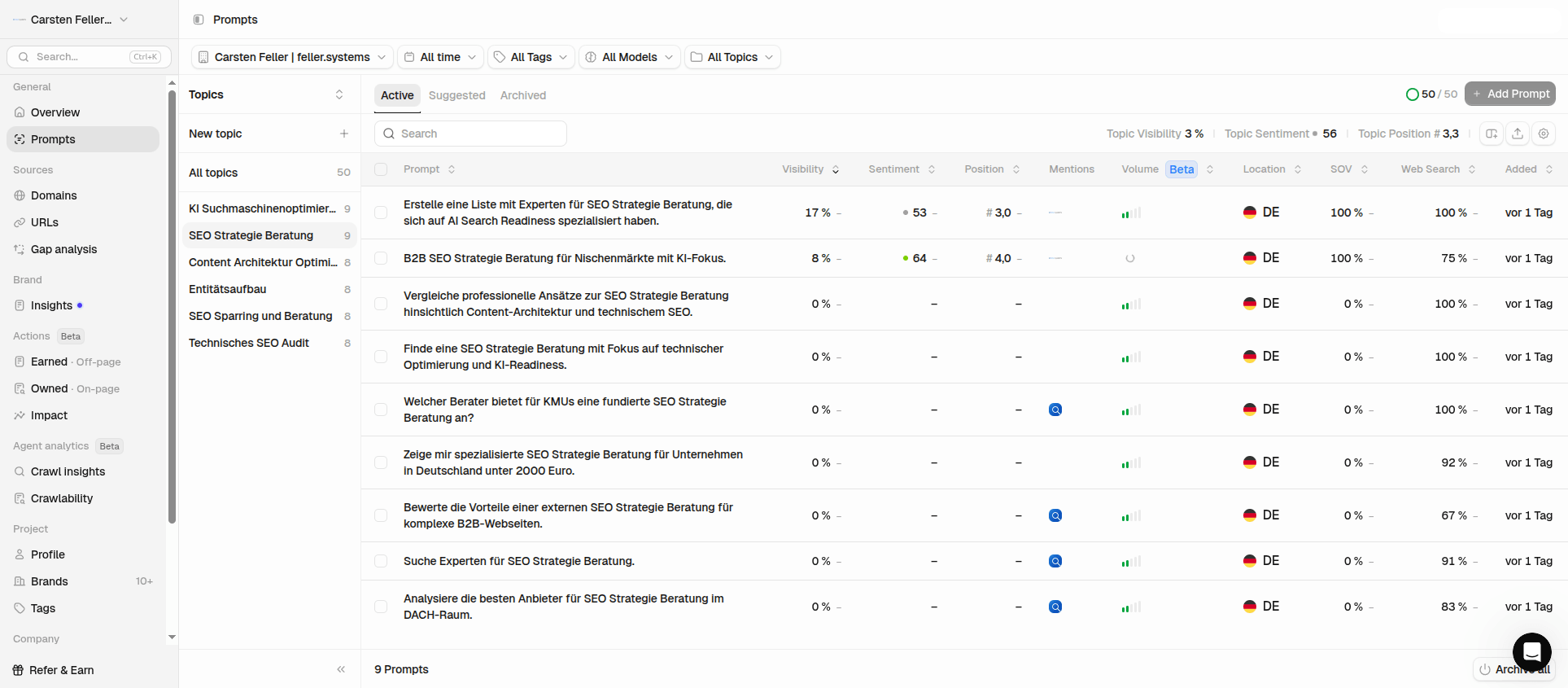1568x688 pixels.
Task: Switch to the Archived tab
Action: pyautogui.click(x=523, y=95)
